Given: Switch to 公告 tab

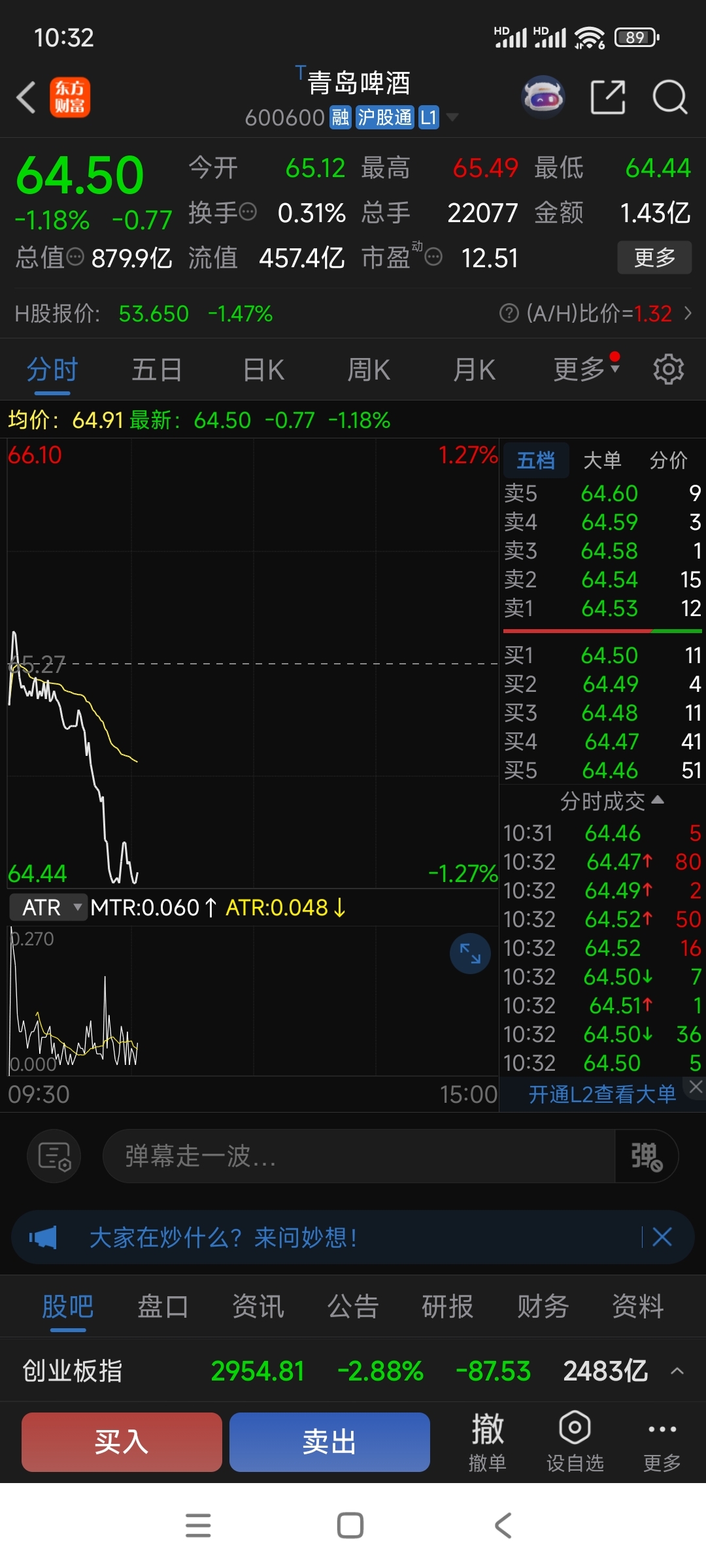Looking at the screenshot, I should tap(353, 1307).
